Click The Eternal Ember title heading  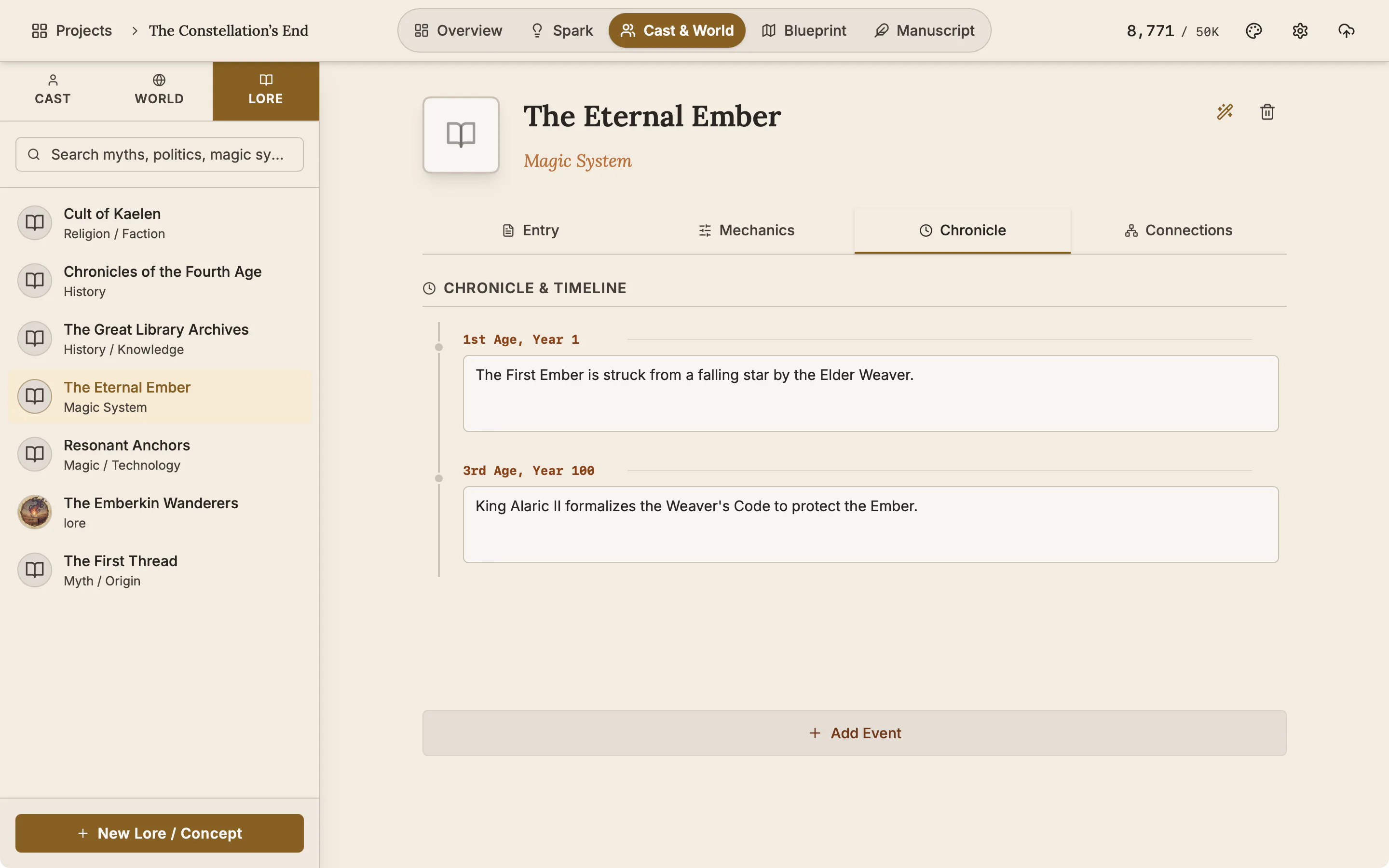pos(652,116)
